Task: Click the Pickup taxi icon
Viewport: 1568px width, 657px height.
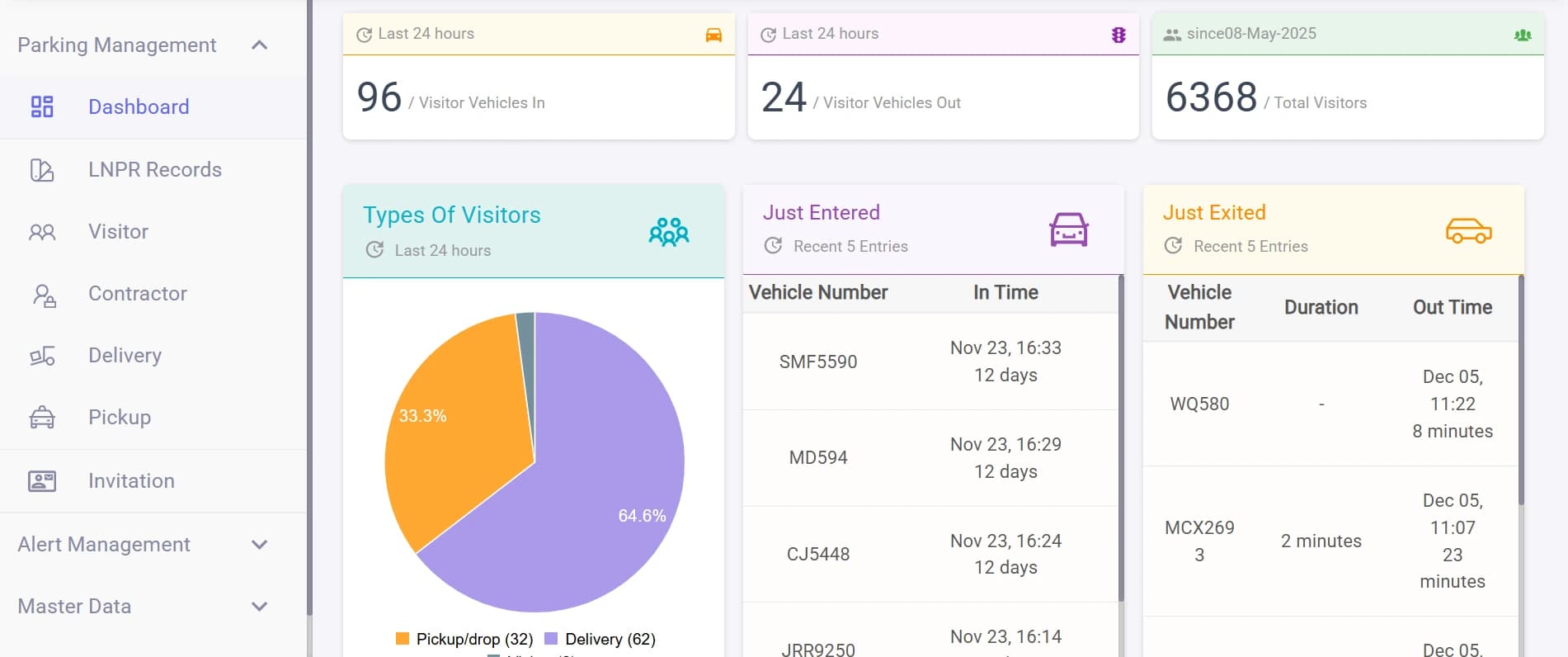Action: click(42, 418)
